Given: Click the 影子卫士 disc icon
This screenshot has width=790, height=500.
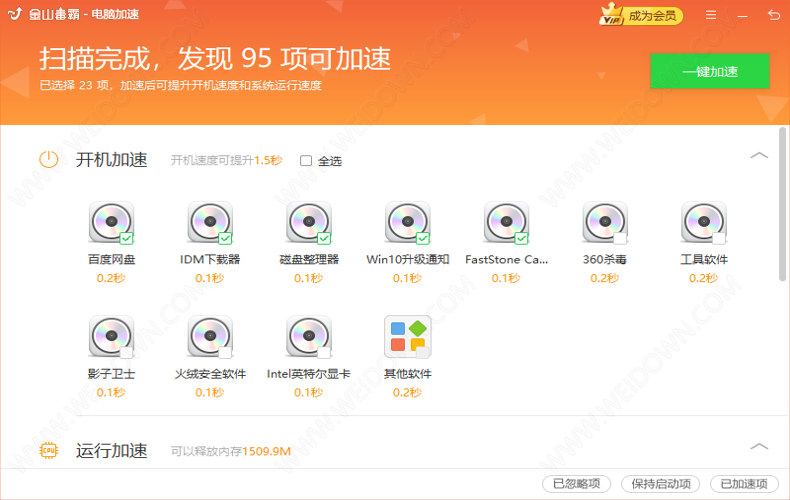Looking at the screenshot, I should coord(111,336).
